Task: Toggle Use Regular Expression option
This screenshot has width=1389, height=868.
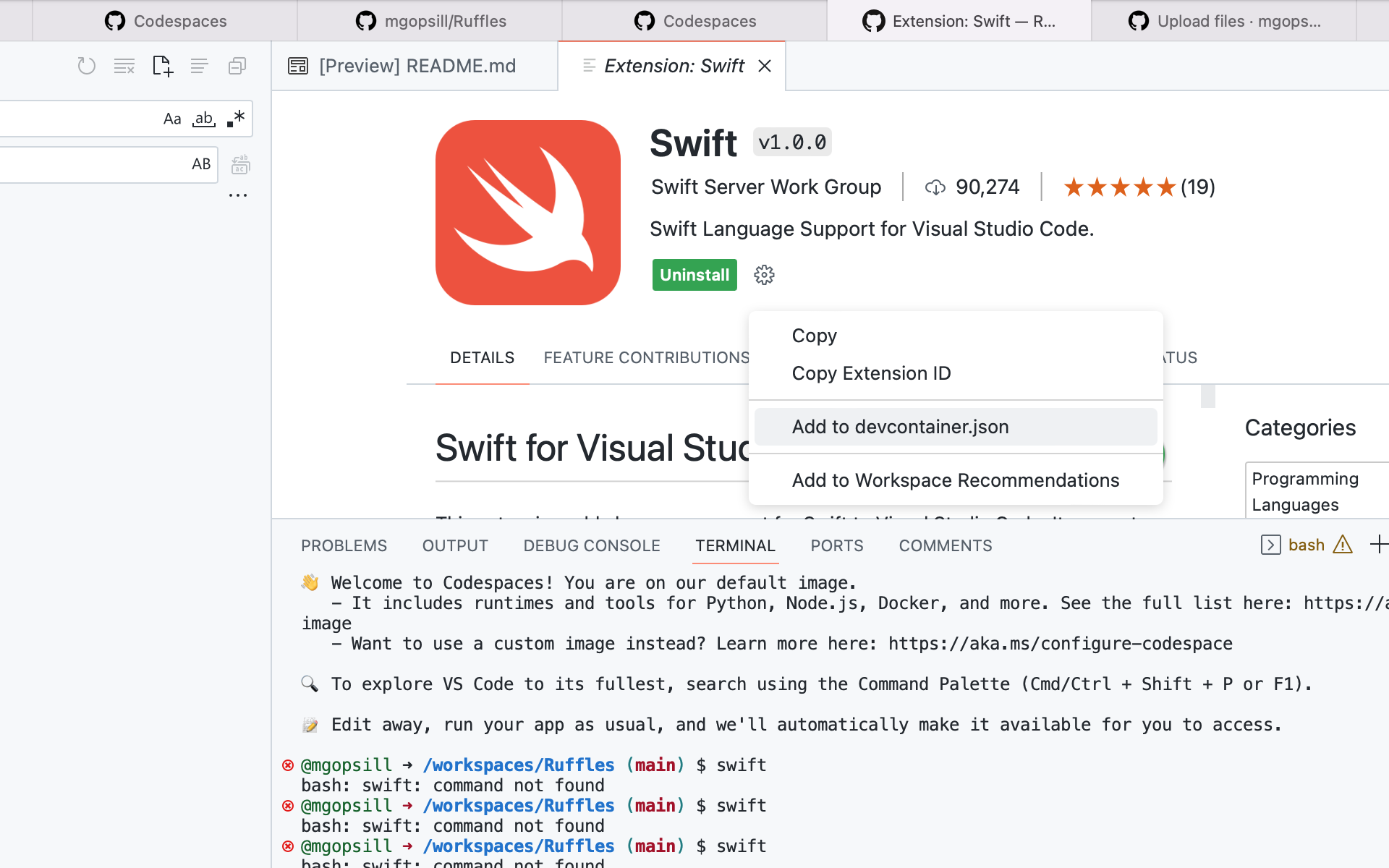Action: tap(236, 119)
